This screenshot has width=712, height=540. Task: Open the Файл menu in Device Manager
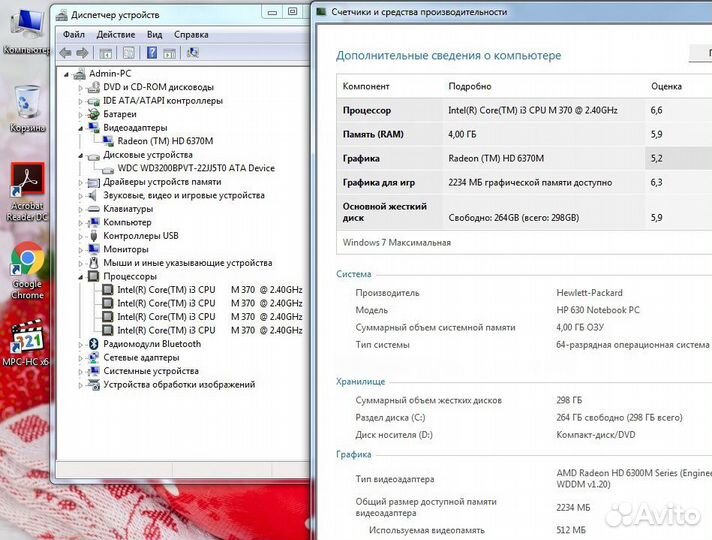point(74,35)
